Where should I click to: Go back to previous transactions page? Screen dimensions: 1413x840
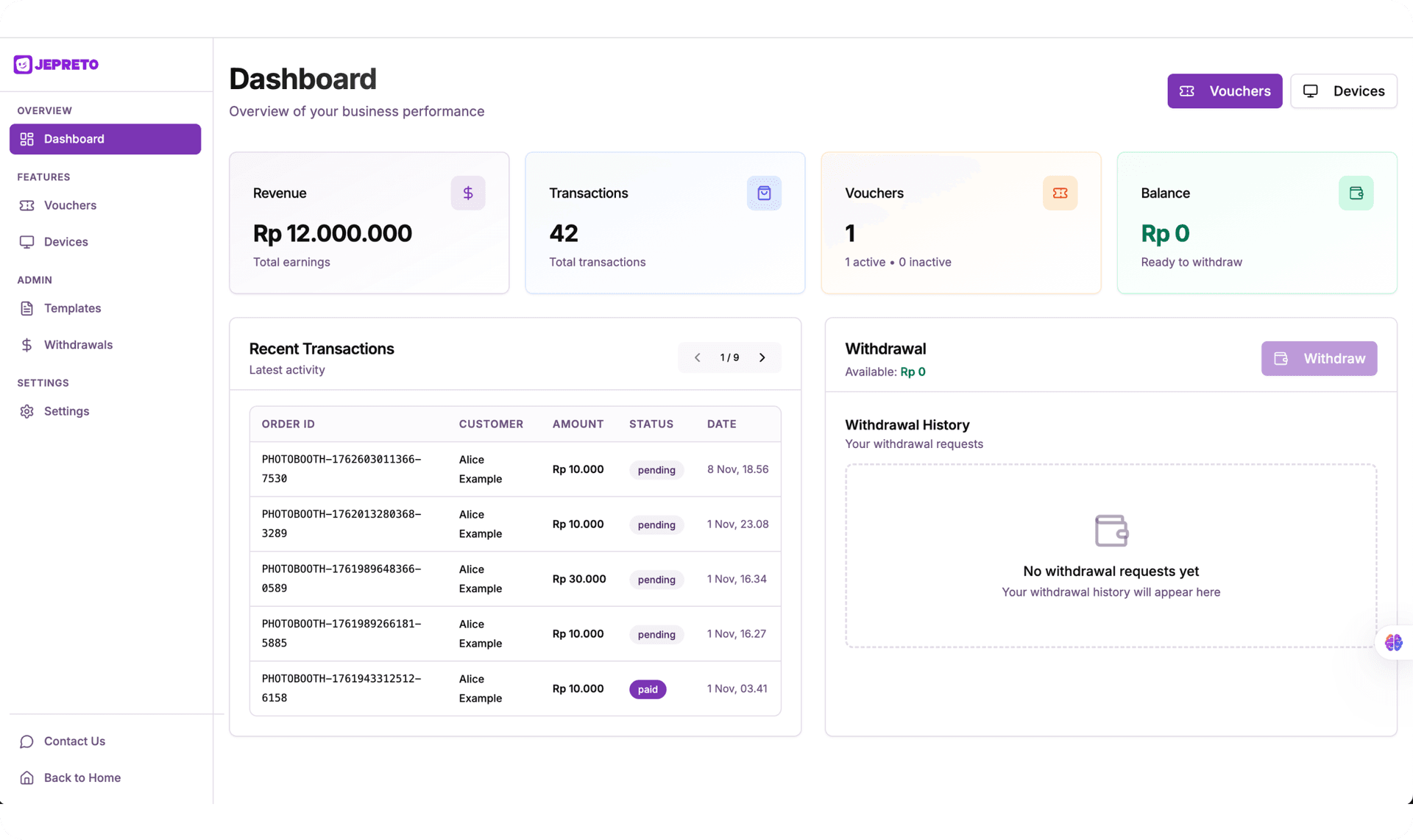tap(697, 357)
